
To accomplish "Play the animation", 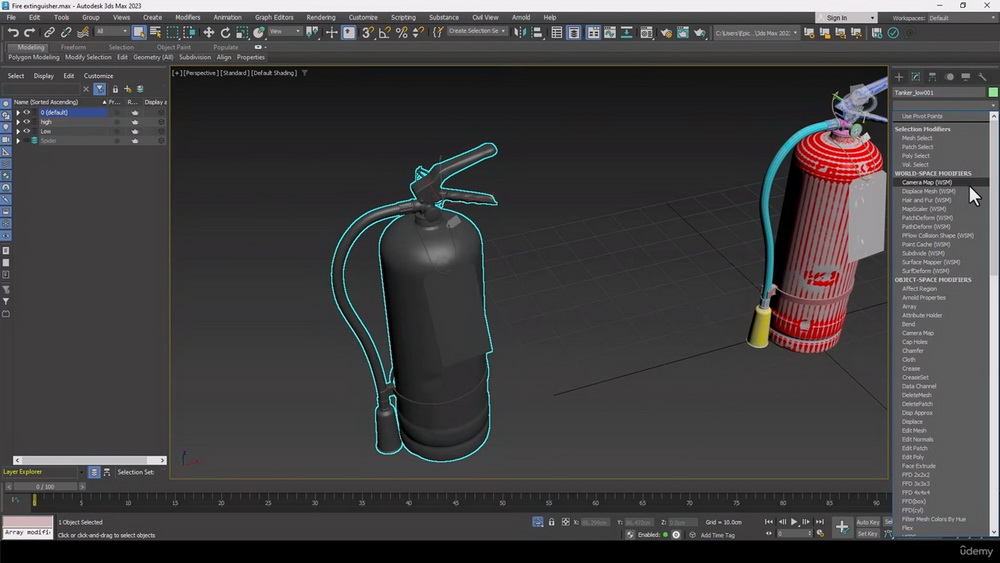I will pyautogui.click(x=794, y=522).
